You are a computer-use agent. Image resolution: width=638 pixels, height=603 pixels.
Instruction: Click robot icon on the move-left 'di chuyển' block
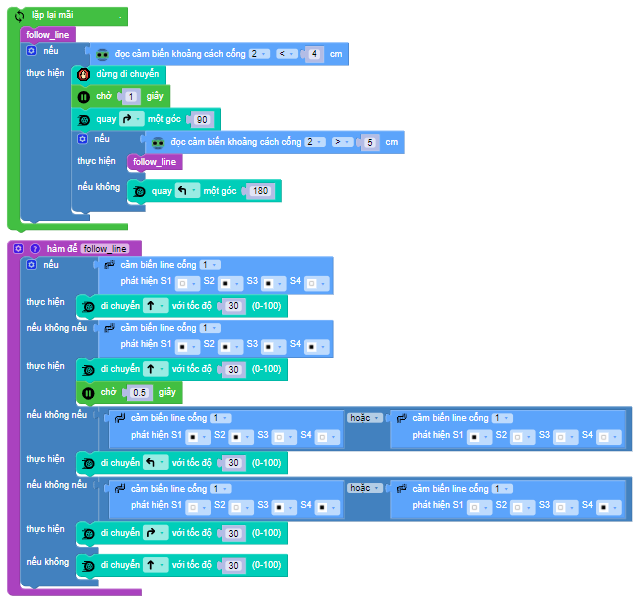(88, 463)
